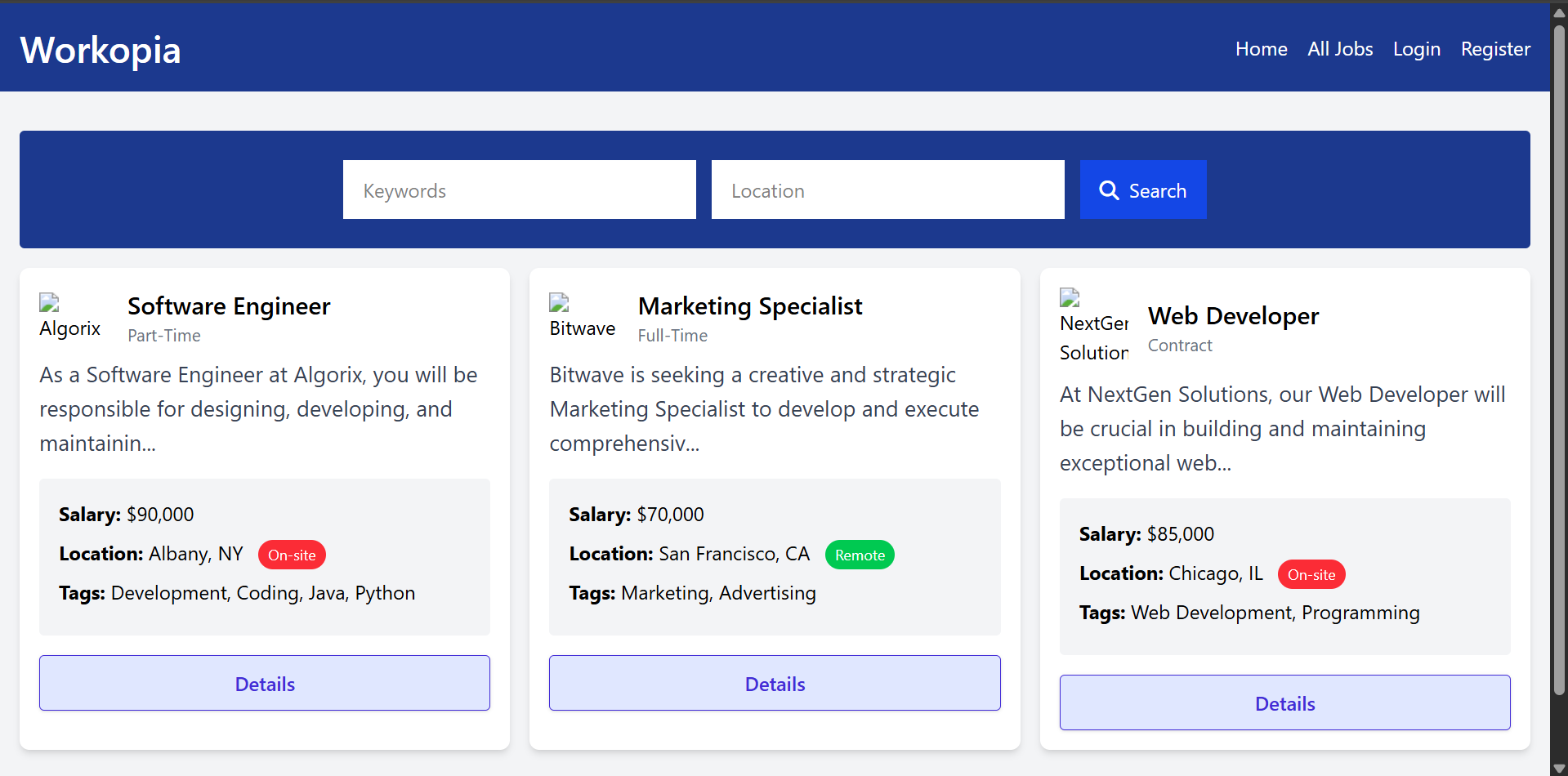Open the Home navigation item
The height and width of the screenshot is (776, 1568).
[1261, 49]
